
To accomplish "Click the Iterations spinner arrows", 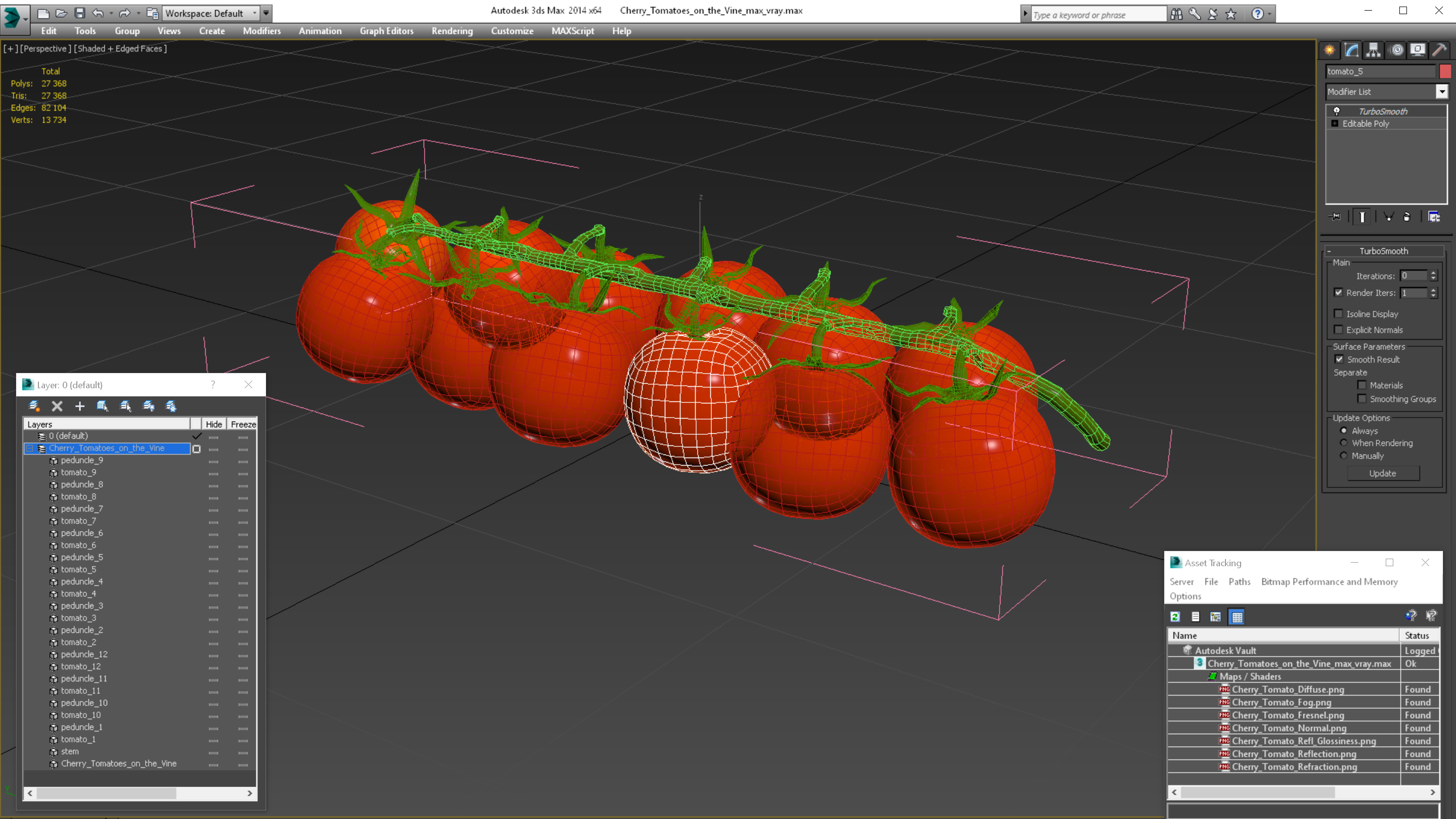I will coord(1433,275).
